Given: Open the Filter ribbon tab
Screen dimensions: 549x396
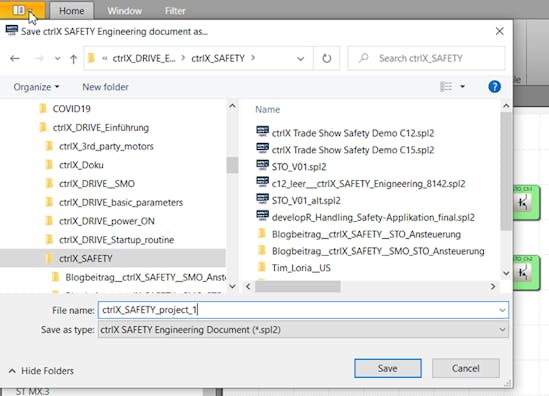Looking at the screenshot, I should 175,11.
